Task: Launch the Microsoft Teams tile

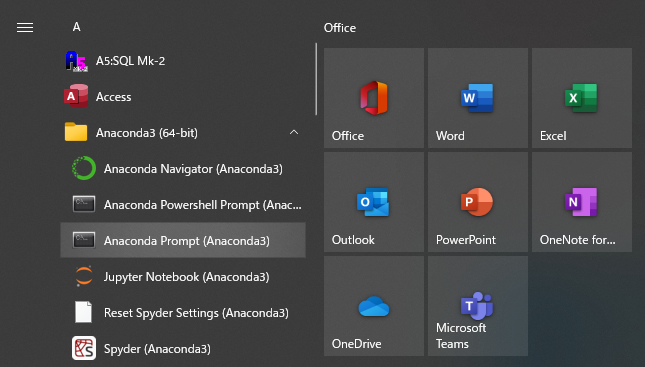Action: [478, 306]
